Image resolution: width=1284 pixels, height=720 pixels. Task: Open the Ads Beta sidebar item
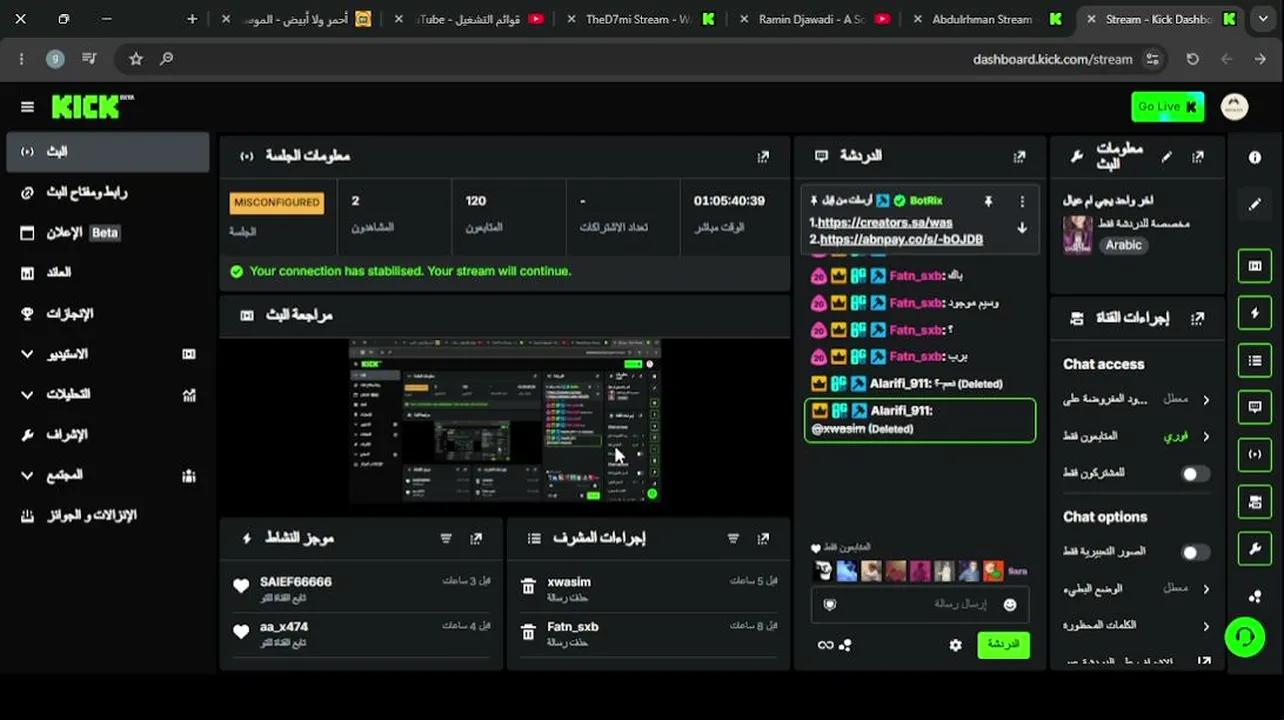point(107,233)
